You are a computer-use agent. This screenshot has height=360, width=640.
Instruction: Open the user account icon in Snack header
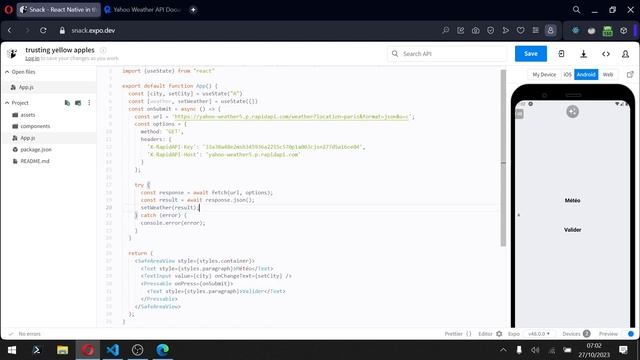(625, 53)
